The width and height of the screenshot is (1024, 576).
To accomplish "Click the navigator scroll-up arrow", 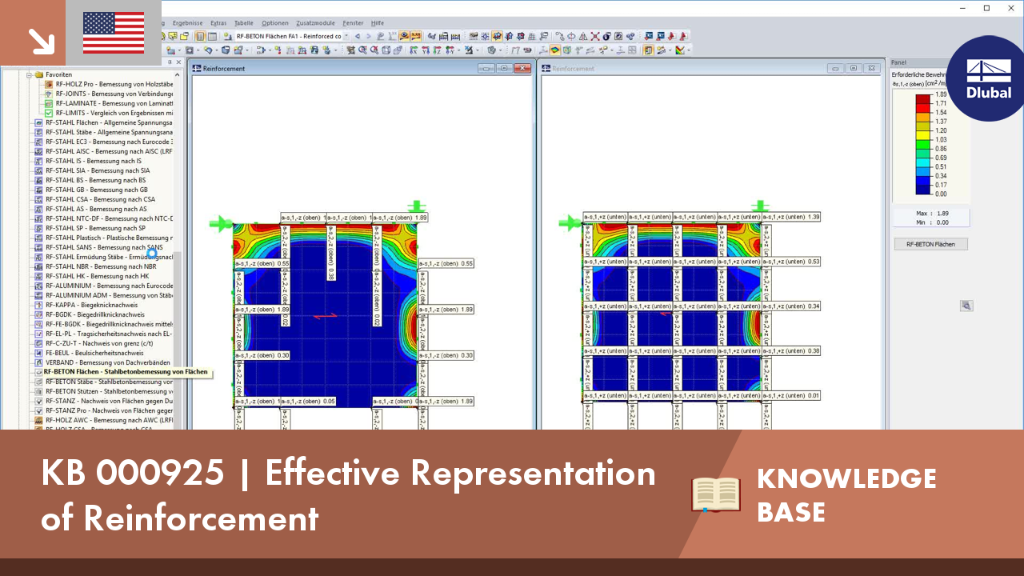I will click(177, 75).
